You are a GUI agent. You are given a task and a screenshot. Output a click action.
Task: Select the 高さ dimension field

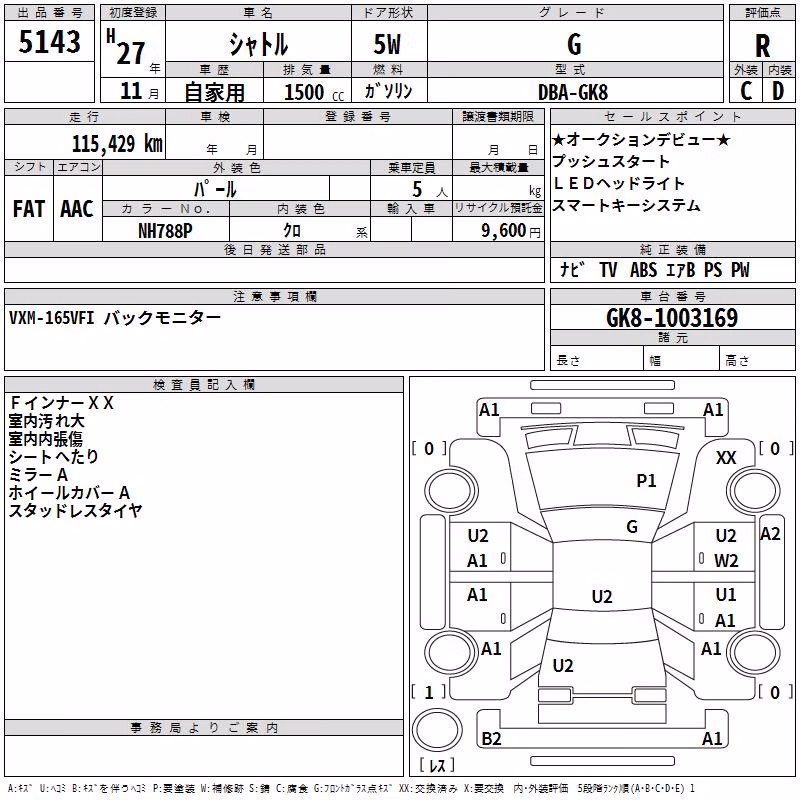pyautogui.click(x=757, y=360)
